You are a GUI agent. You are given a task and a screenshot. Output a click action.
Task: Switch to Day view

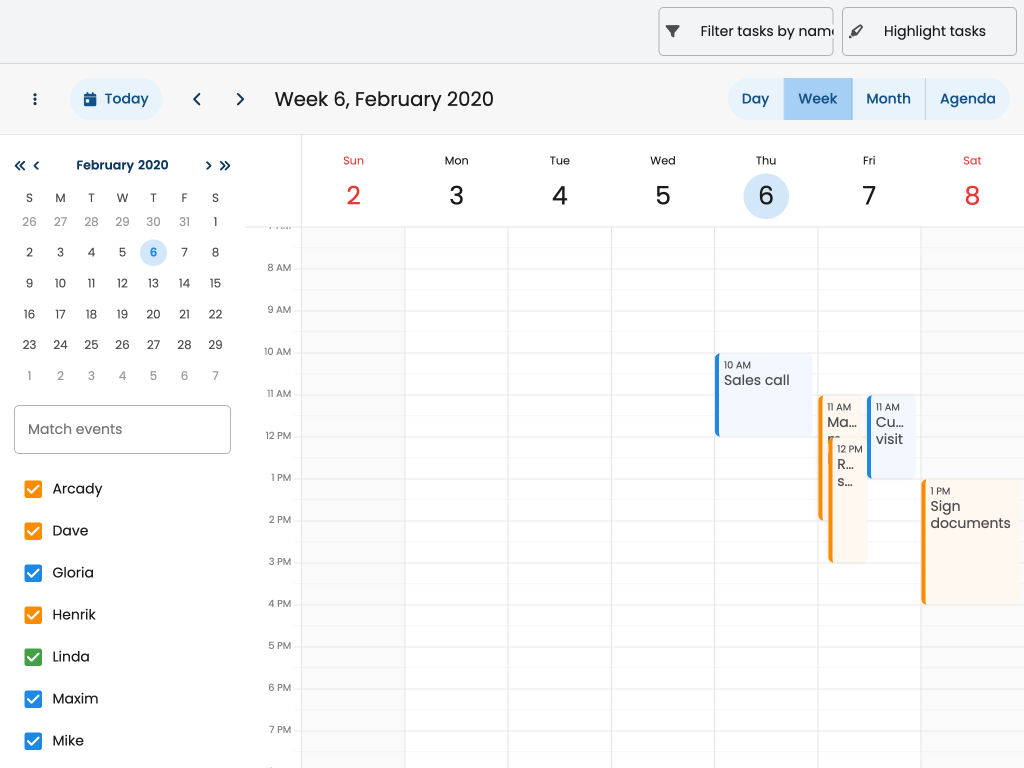pyautogui.click(x=755, y=99)
